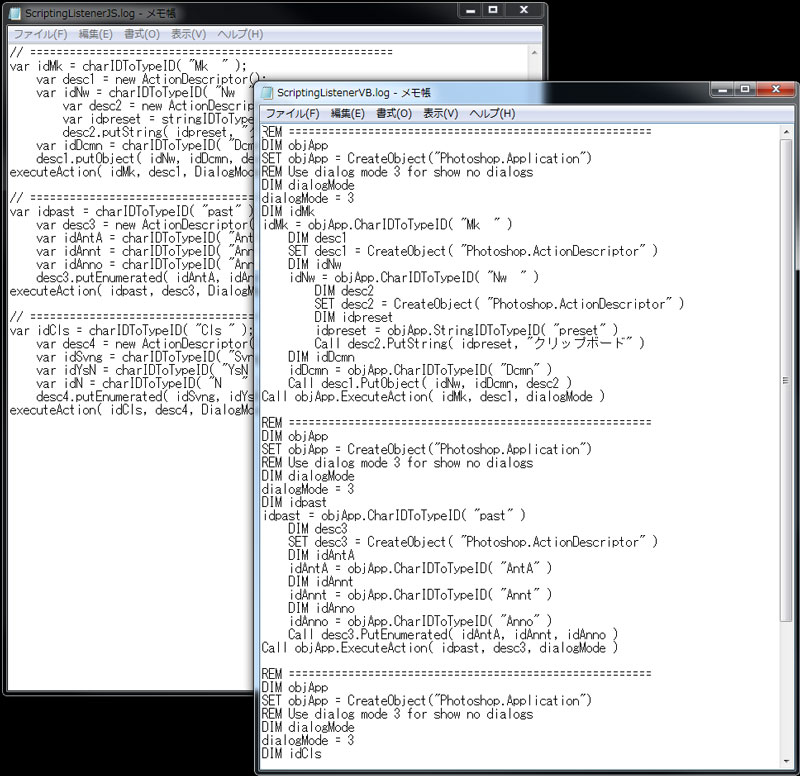Click line 'var idSvng' in JS log
This screenshot has height=776, width=800.
(144, 357)
